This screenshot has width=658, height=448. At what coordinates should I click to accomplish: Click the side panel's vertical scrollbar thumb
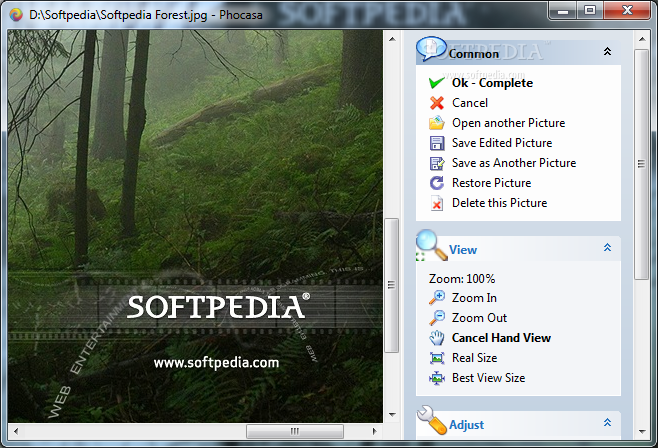(641, 164)
